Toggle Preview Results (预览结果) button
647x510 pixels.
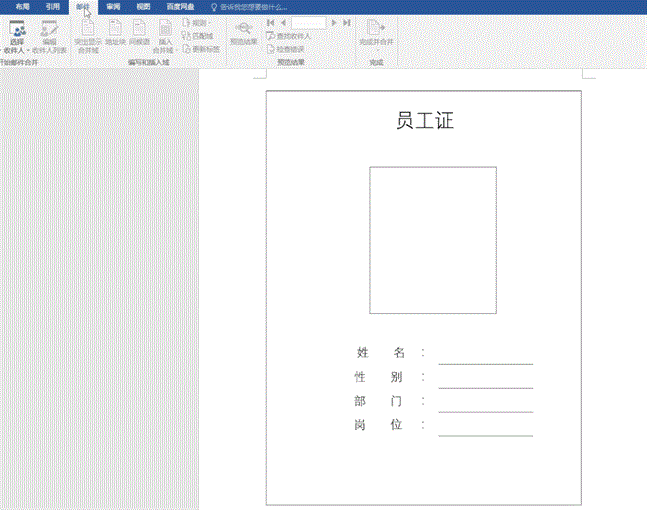pos(243,34)
